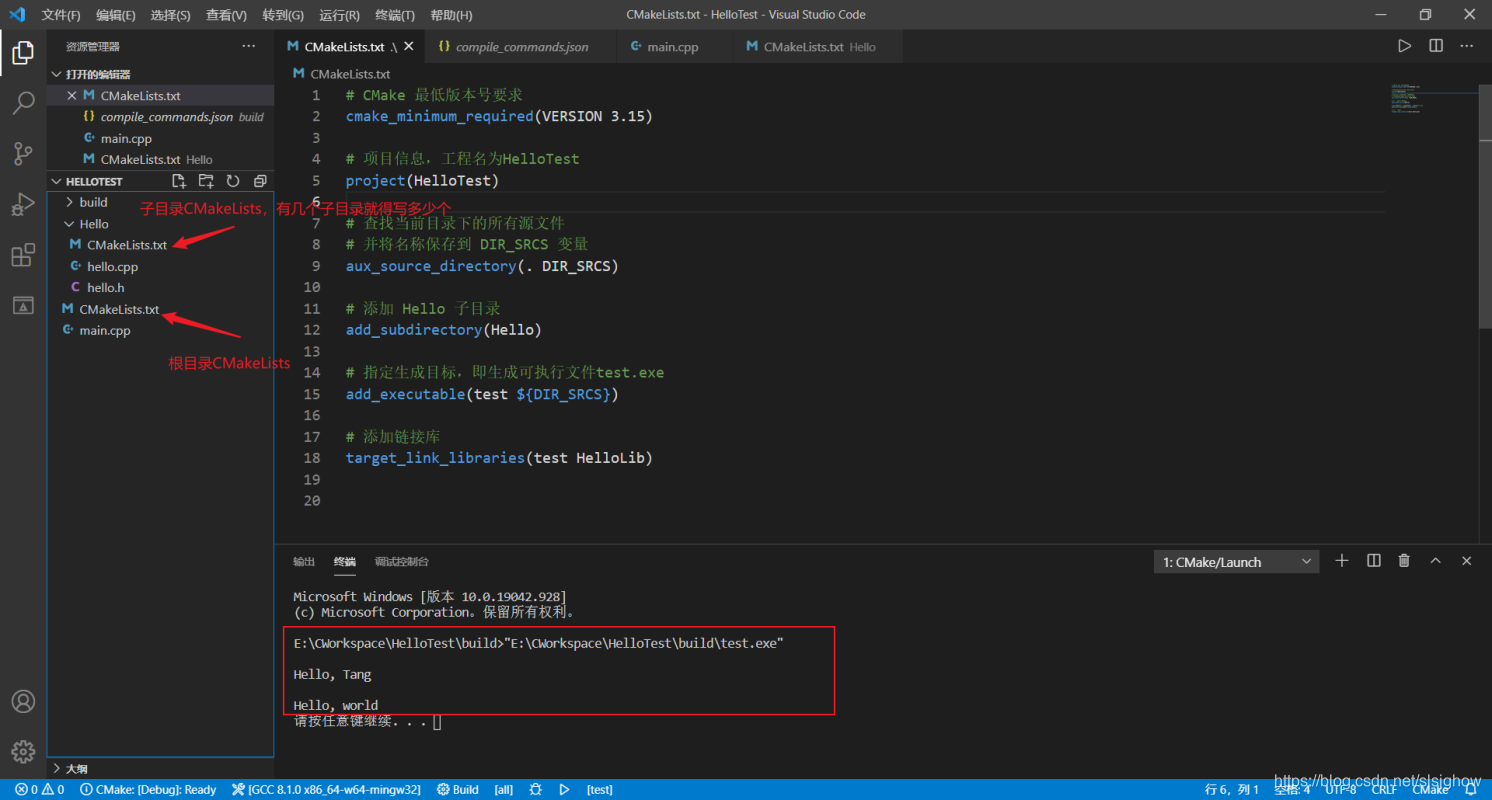Screen dimensions: 1492x800
Task: Launch the target with status bar play icon
Action: [564, 789]
